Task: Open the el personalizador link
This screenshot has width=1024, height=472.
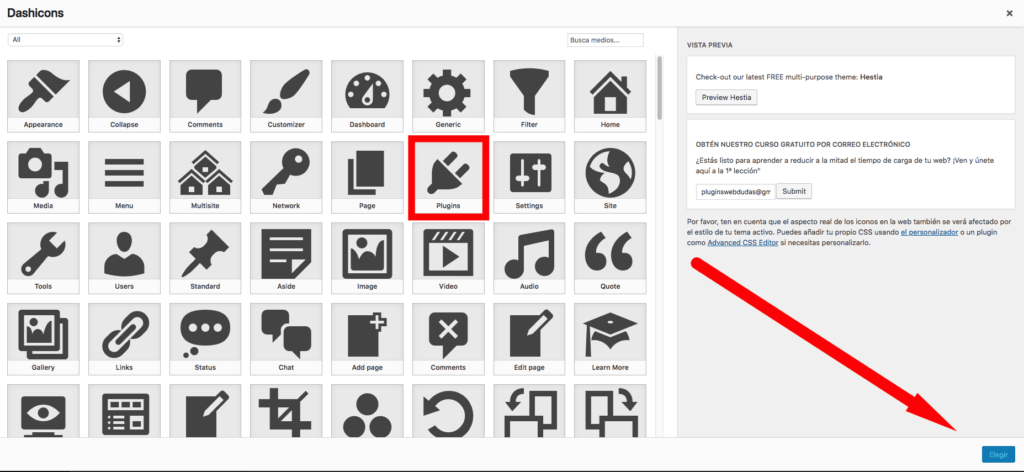Action: pos(929,232)
